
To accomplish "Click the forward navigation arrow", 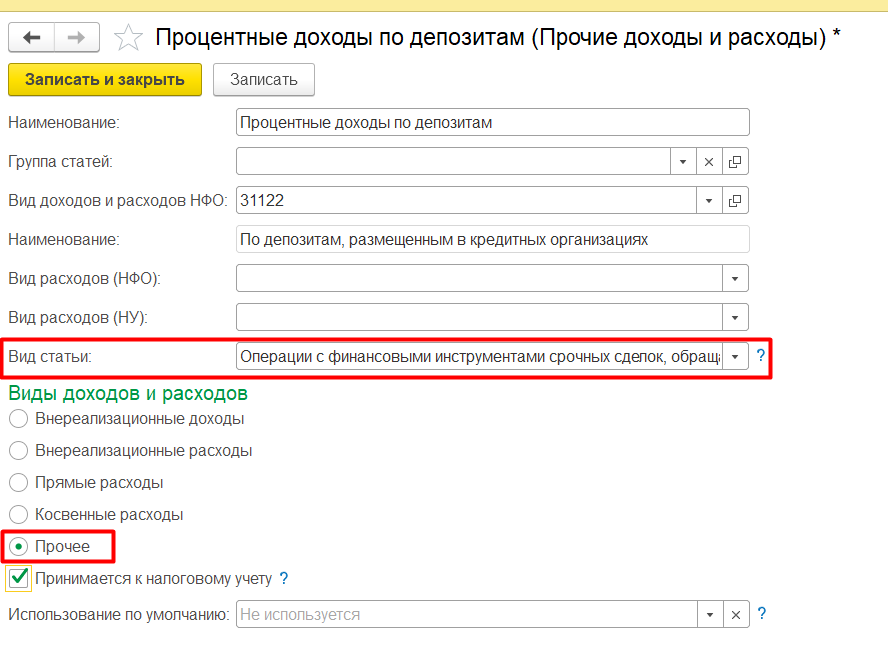I will click(x=76, y=38).
